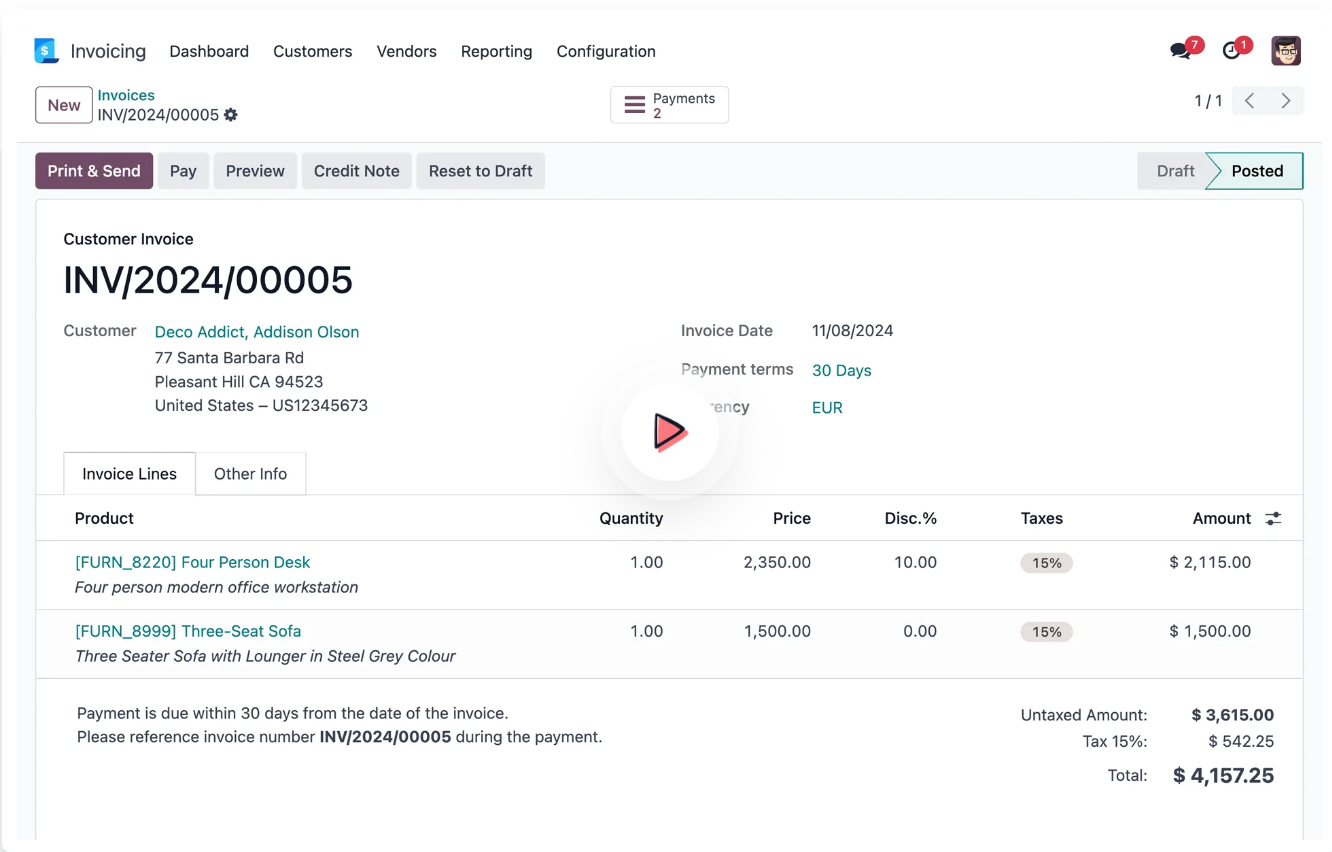Click the Preview button
This screenshot has height=852, width=1332.
point(255,171)
